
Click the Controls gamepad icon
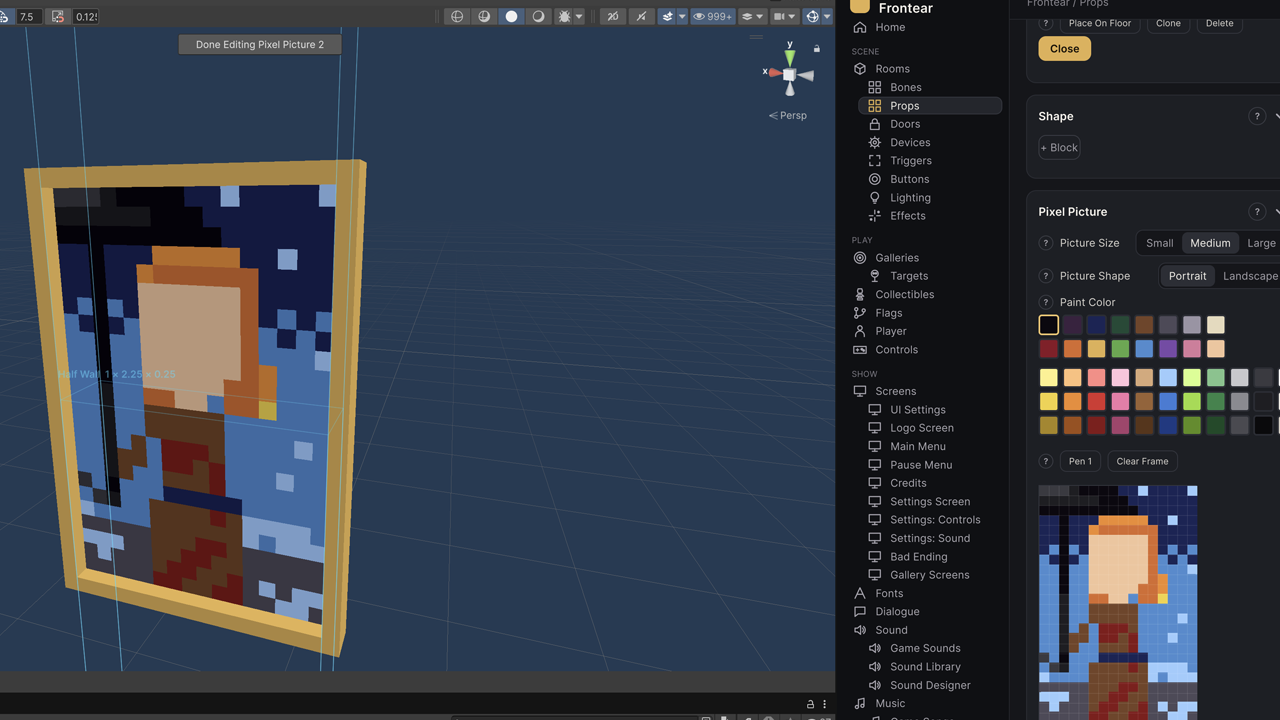click(860, 350)
